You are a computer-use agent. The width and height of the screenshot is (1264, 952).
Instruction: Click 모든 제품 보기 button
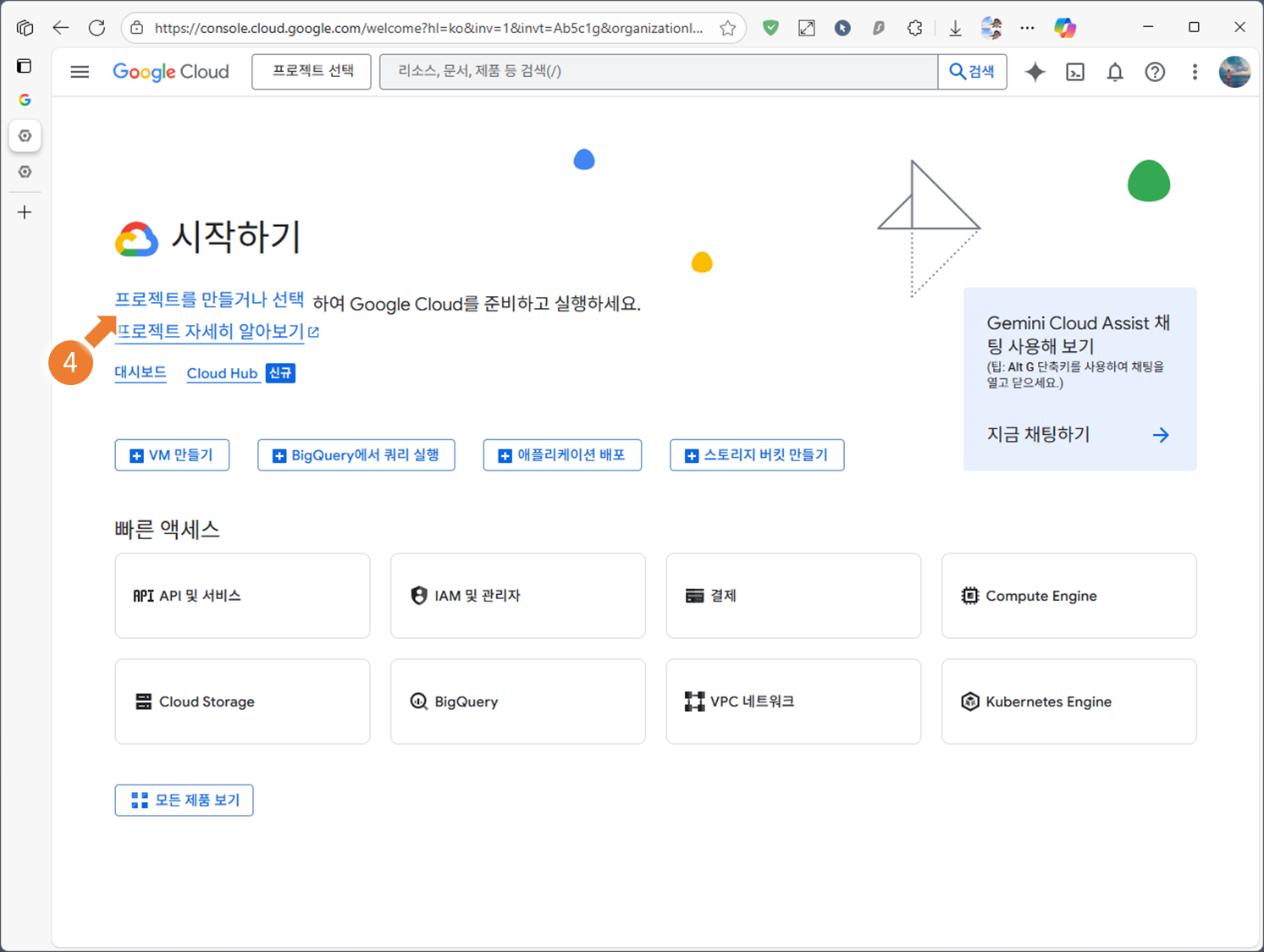pyautogui.click(x=184, y=801)
